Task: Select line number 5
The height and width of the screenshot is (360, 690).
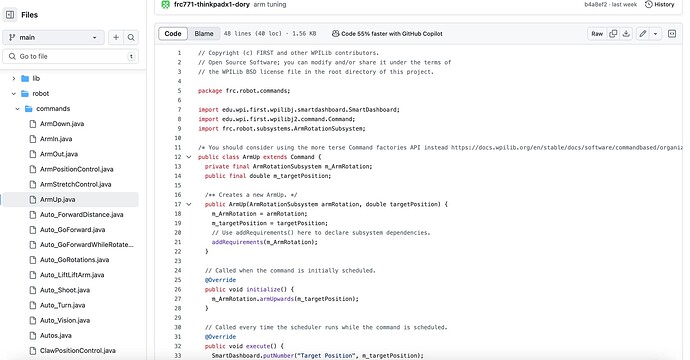Action: click(179, 91)
